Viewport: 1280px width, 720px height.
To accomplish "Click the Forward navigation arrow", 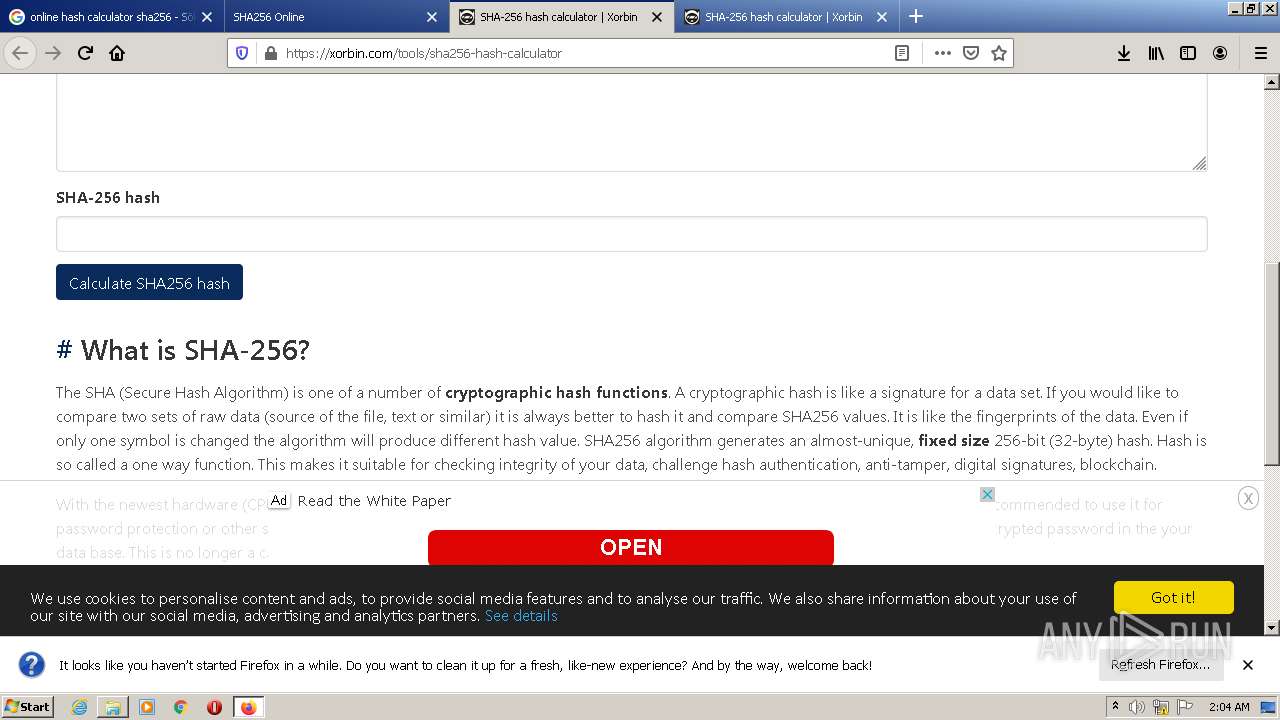I will pyautogui.click(x=53, y=53).
